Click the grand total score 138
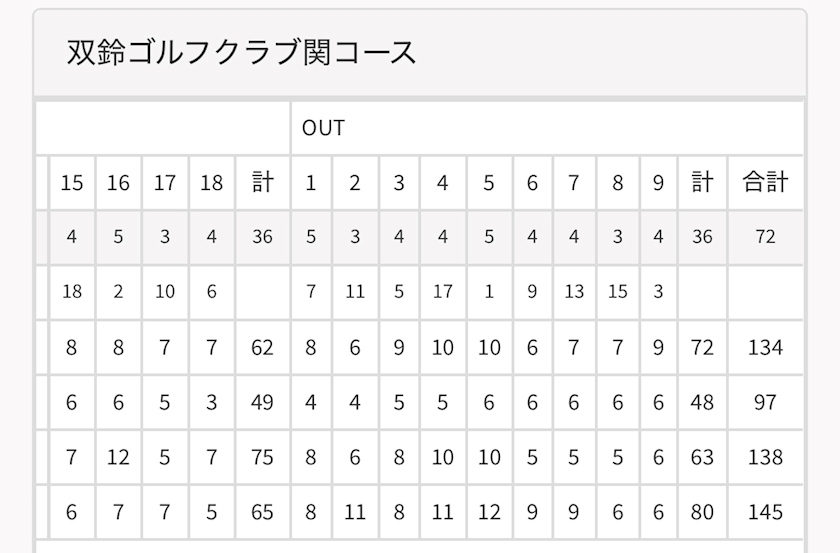 (x=765, y=457)
